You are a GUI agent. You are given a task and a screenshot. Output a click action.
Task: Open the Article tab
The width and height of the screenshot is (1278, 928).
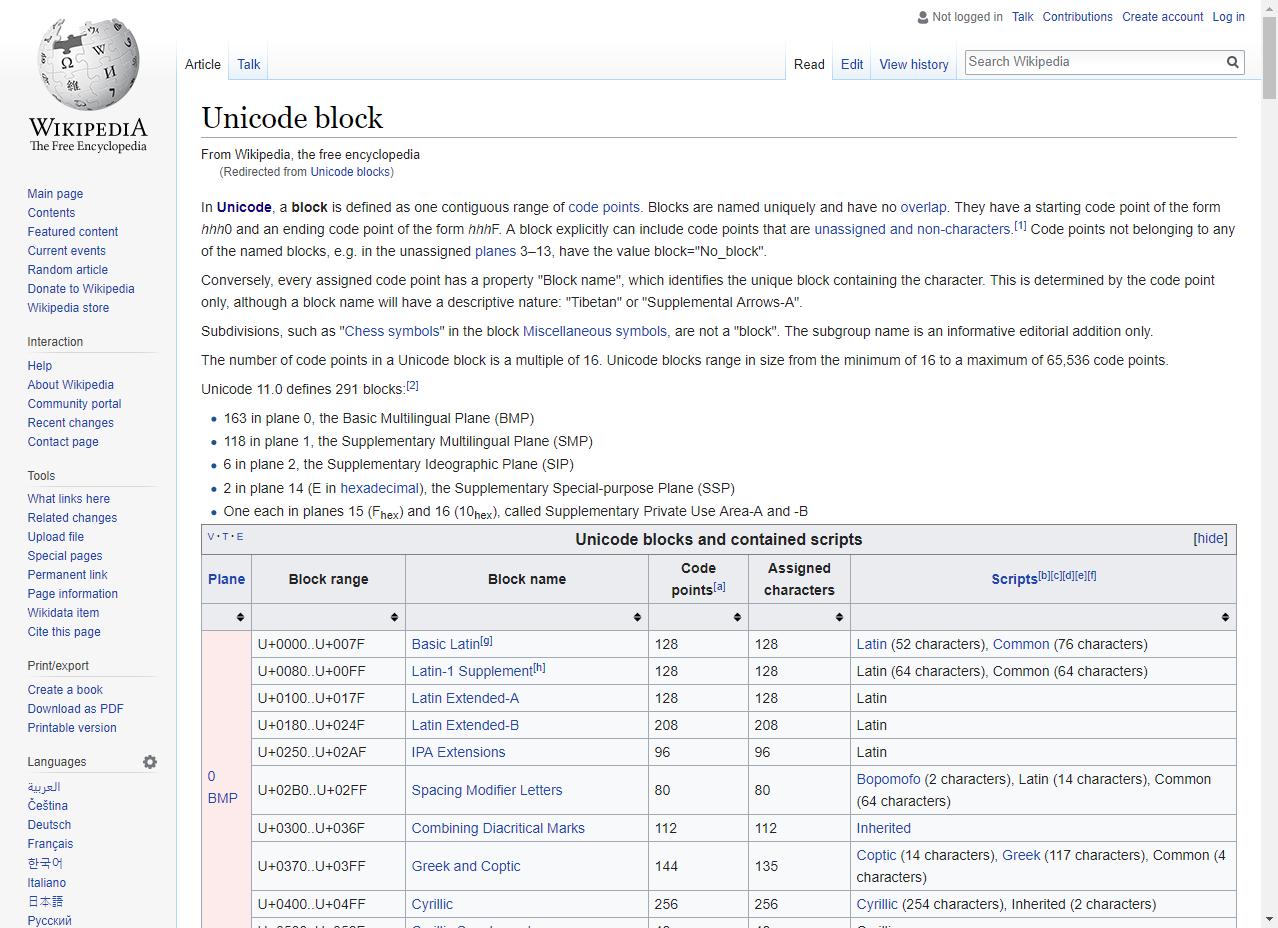click(x=203, y=64)
